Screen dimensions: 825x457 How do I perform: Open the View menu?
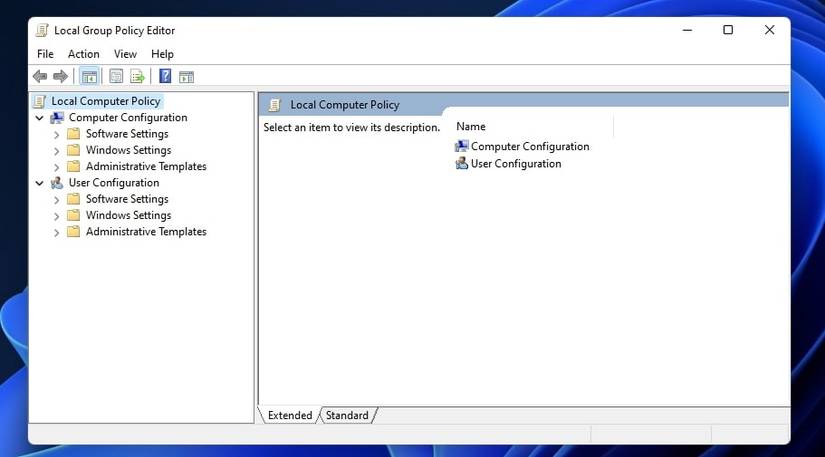pos(125,54)
